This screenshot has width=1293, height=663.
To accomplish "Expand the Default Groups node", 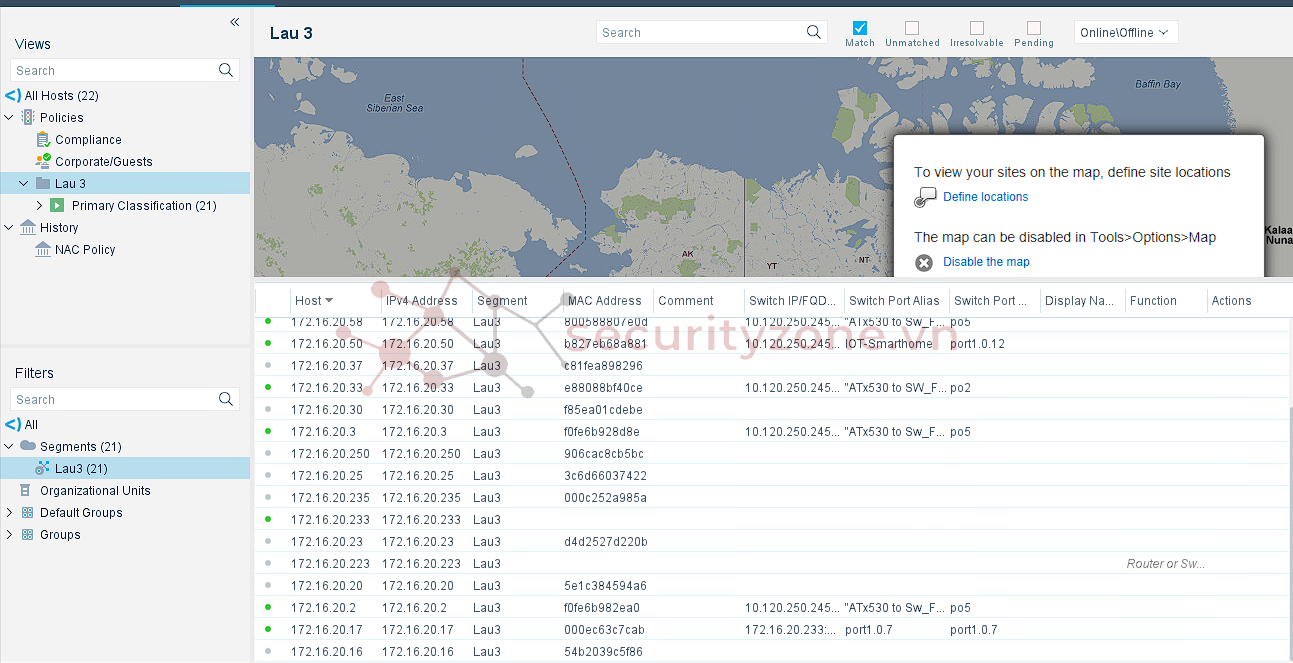I will click(9, 513).
